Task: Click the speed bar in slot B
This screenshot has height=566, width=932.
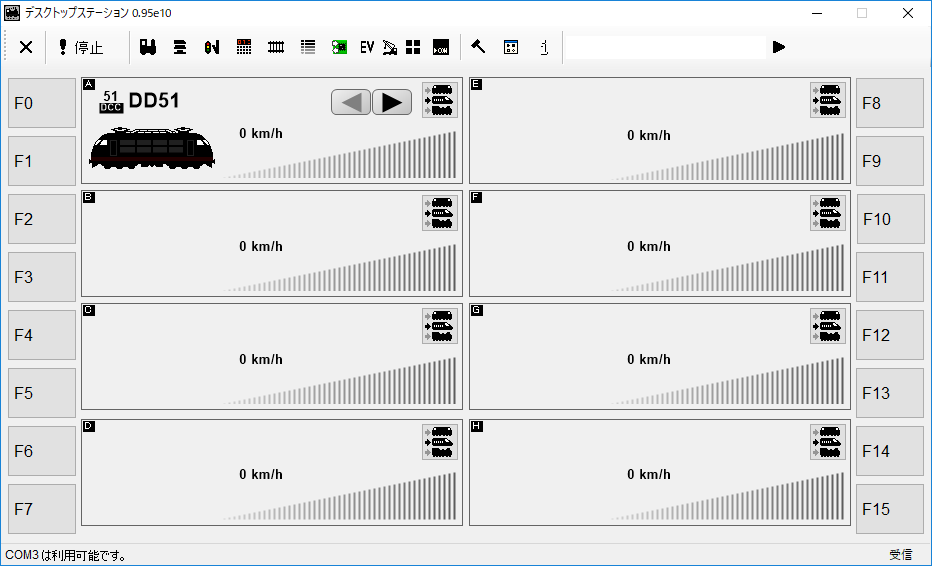Action: point(340,268)
